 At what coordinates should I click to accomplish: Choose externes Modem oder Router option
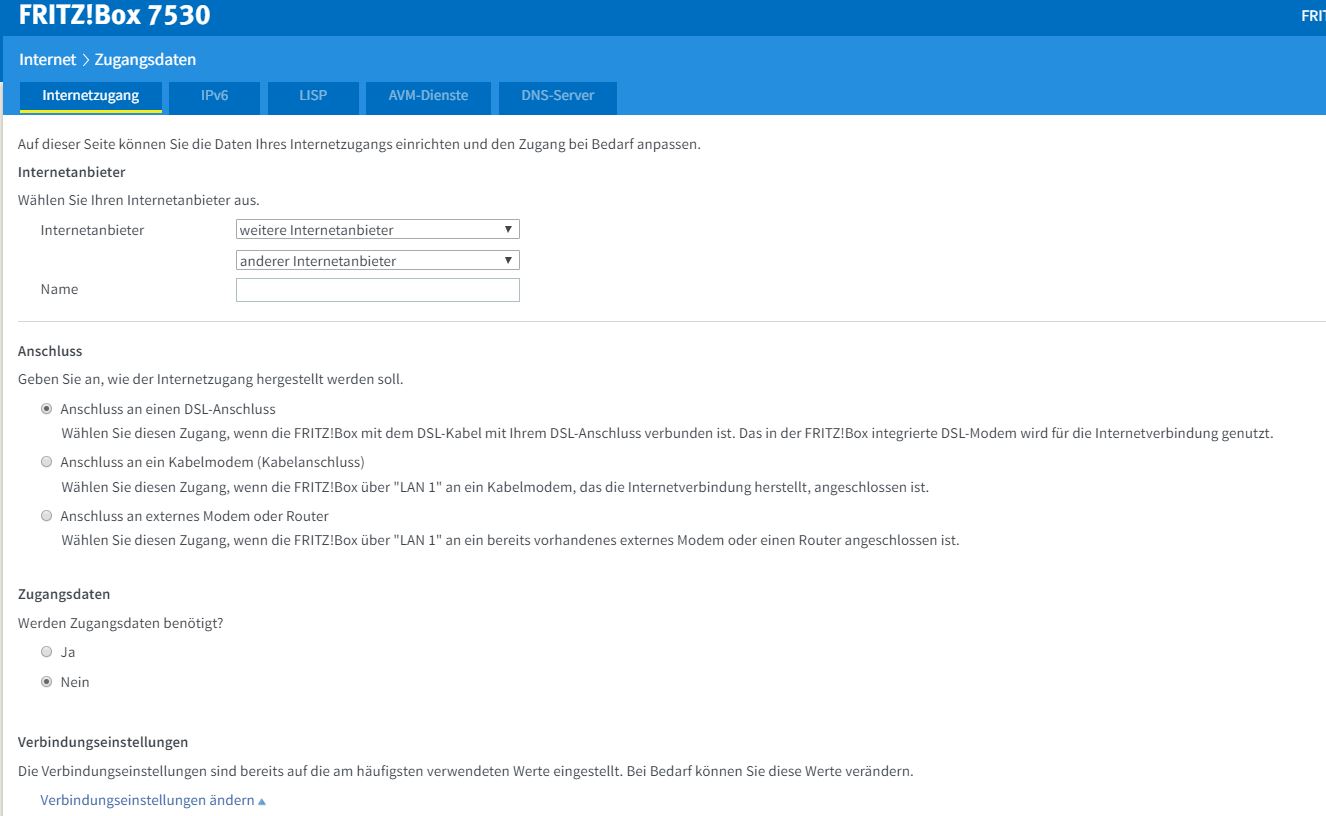tap(46, 516)
